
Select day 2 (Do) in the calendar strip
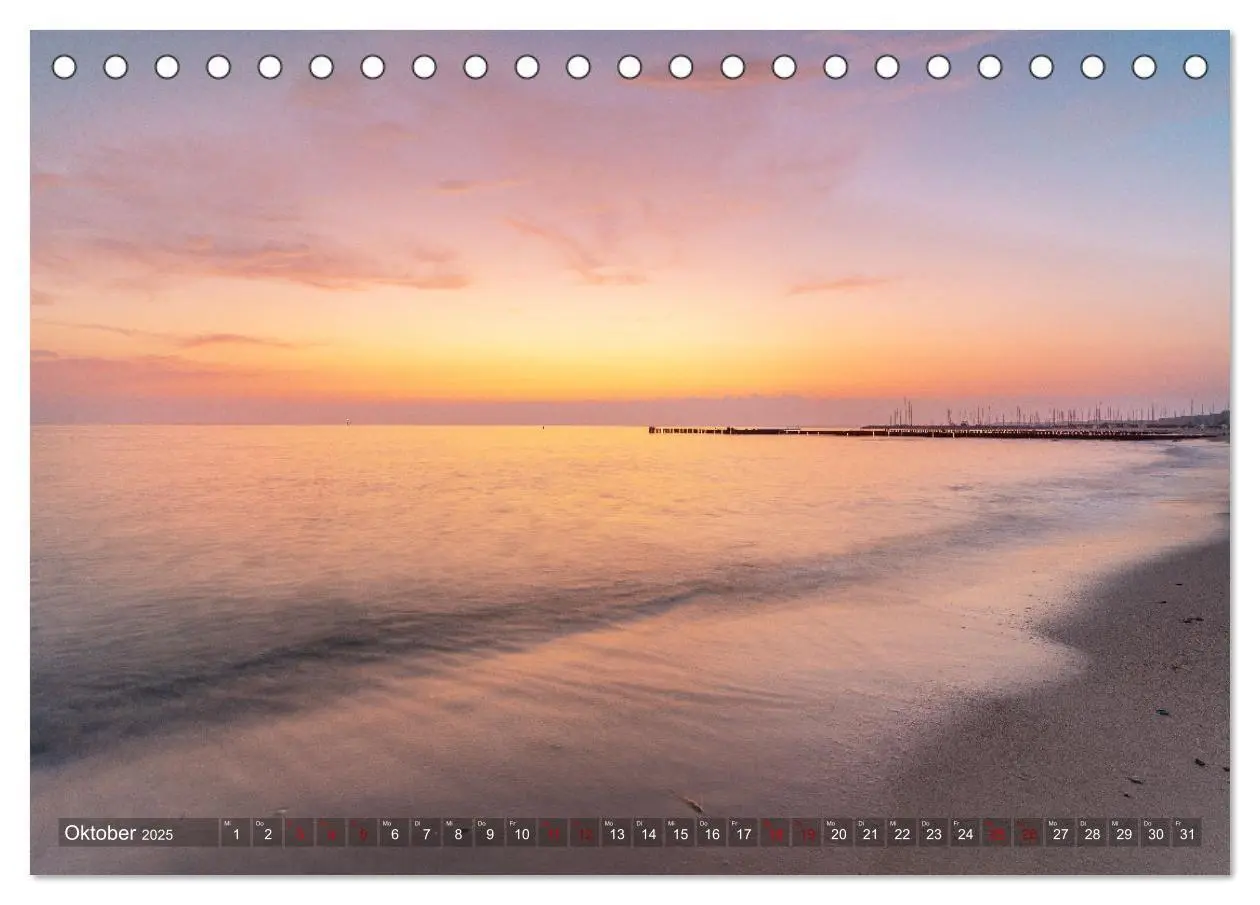pyautogui.click(x=267, y=833)
